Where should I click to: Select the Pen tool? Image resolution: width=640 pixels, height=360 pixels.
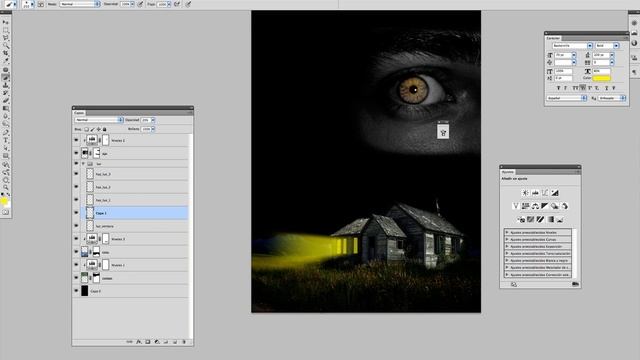[x=6, y=132]
